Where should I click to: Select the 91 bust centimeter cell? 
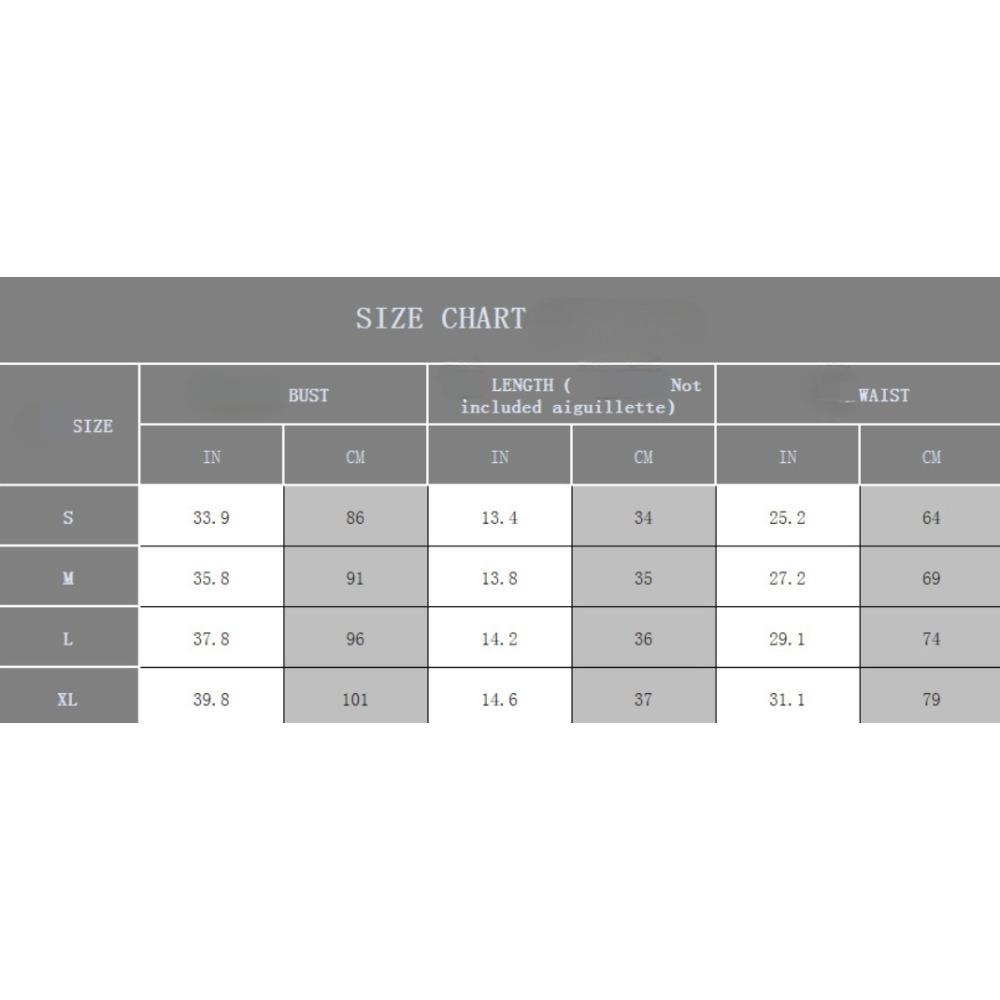[355, 578]
